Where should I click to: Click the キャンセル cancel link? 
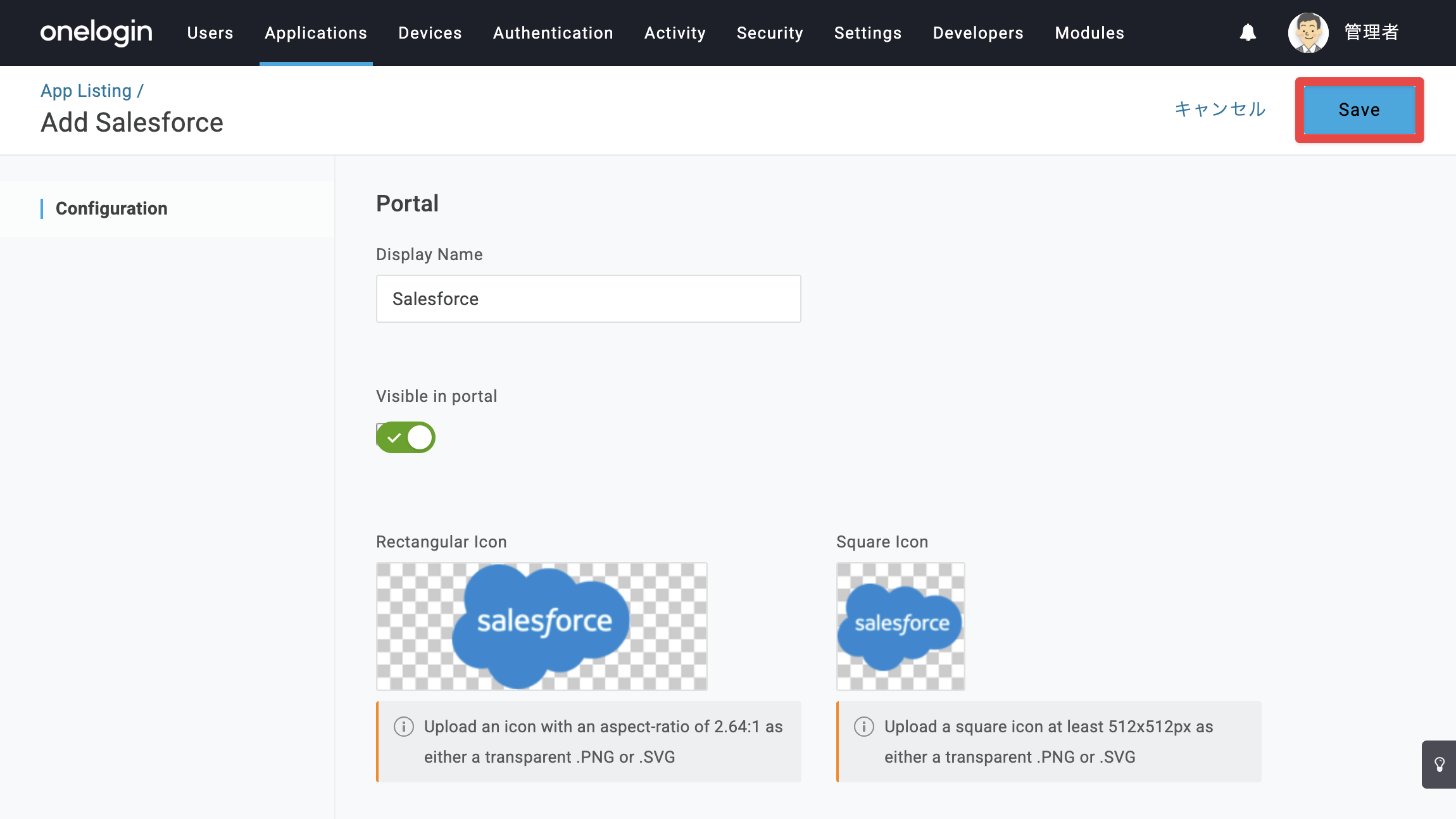[1220, 109]
